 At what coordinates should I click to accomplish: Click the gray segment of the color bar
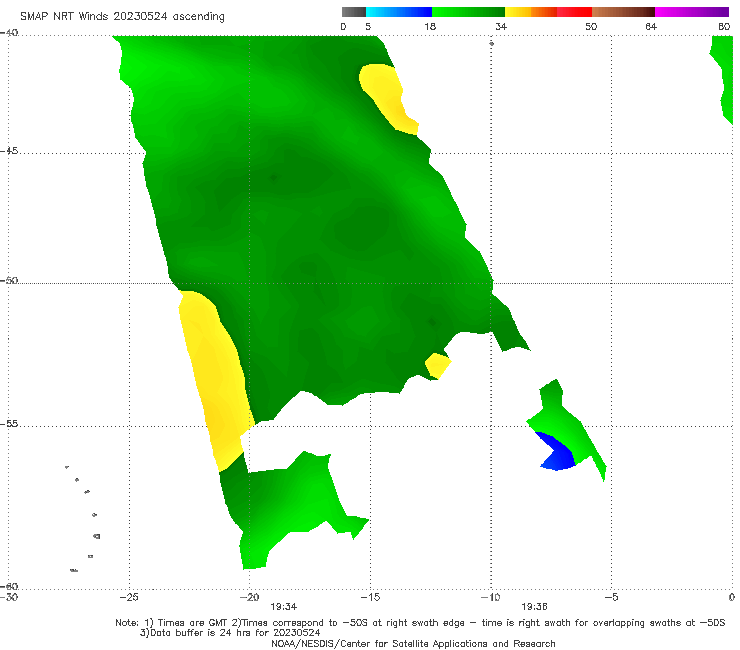pos(354,12)
